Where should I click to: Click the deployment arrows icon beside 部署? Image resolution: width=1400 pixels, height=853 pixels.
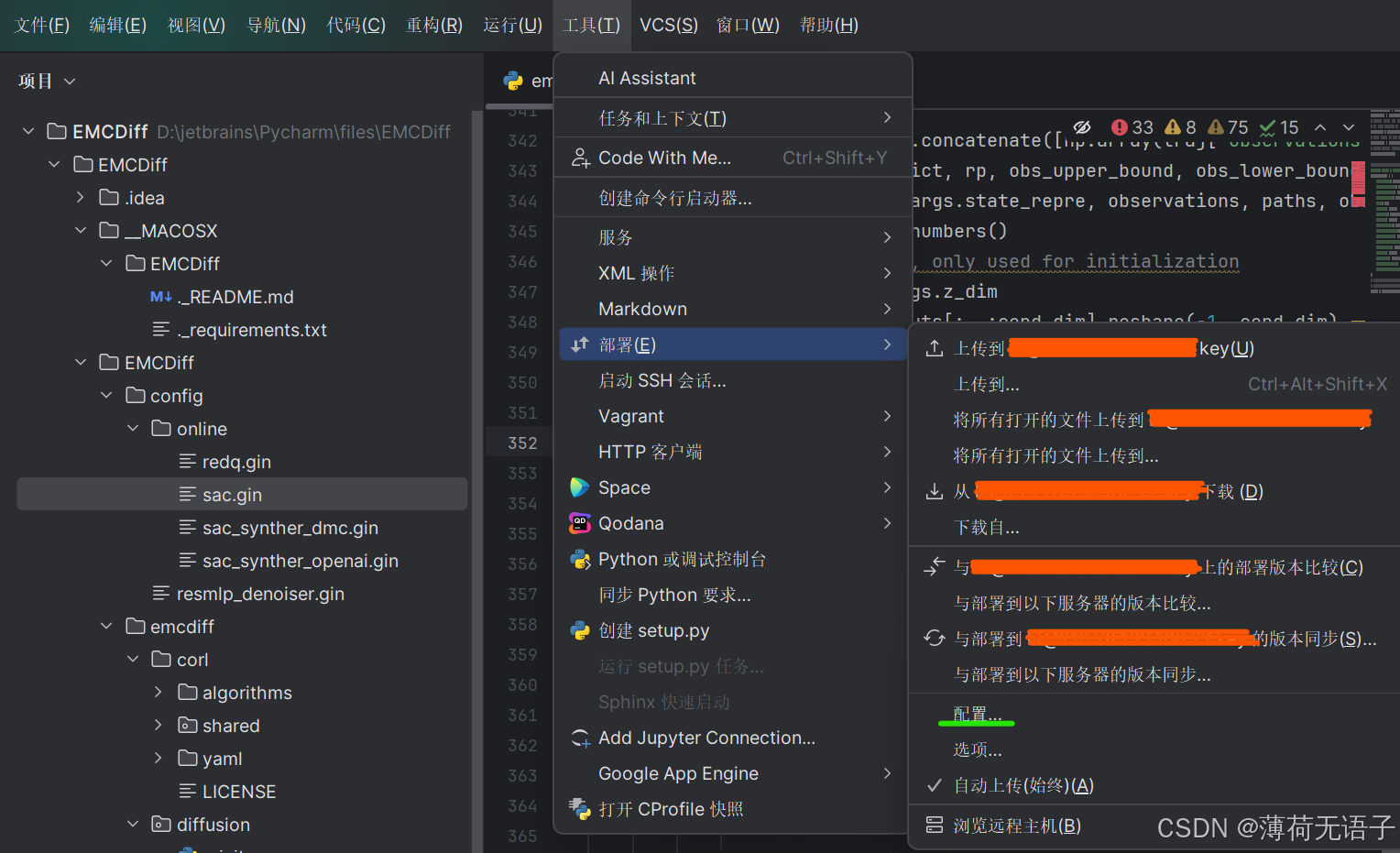click(580, 344)
